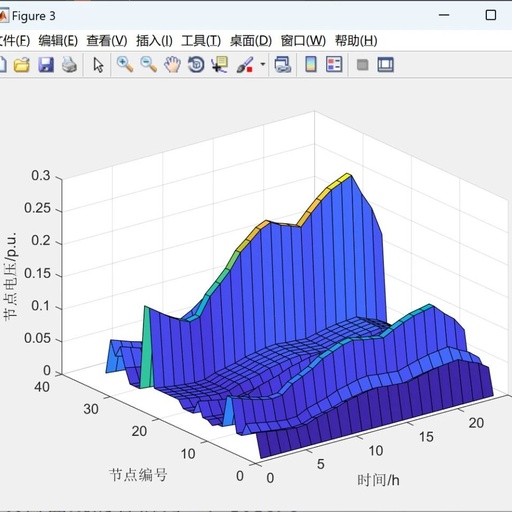
Task: Click the MATLAB icon in title bar
Action: [x=3, y=16]
